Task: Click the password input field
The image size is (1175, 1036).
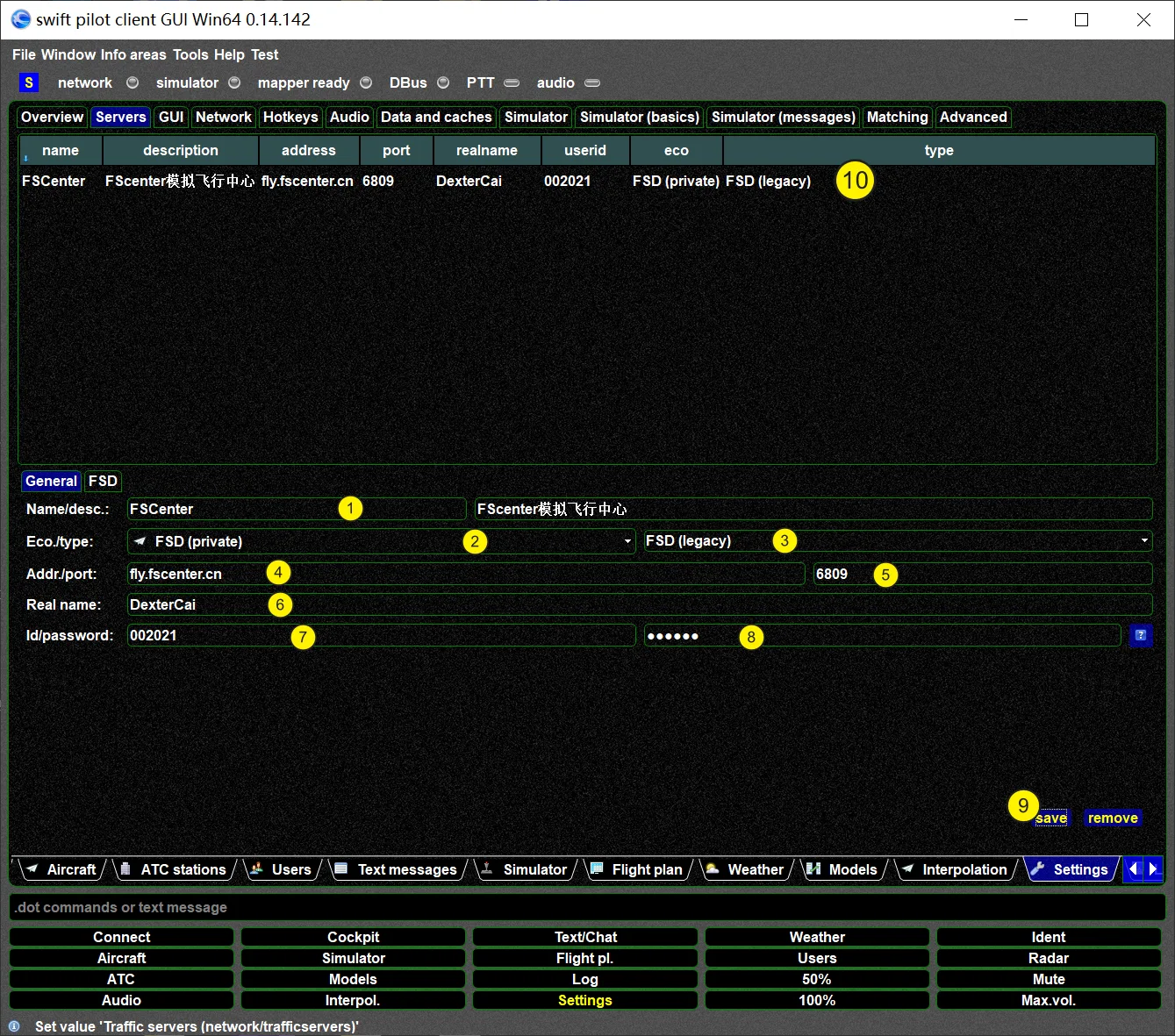Action: (883, 635)
